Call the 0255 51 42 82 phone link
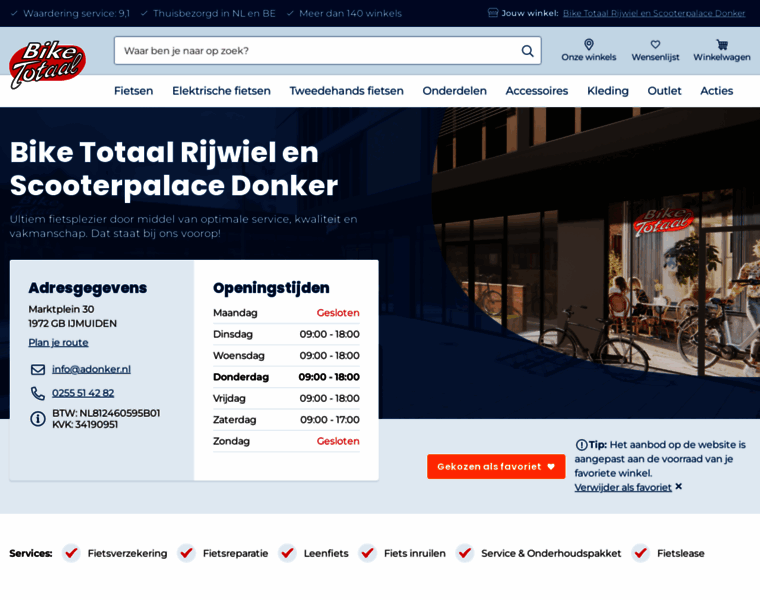Viewport: 760px width, 600px height. coord(83,393)
